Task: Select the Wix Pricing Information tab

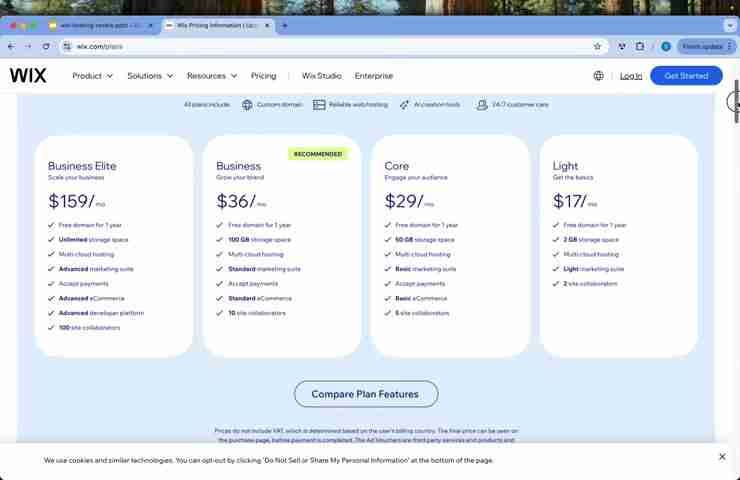Action: tap(217, 25)
